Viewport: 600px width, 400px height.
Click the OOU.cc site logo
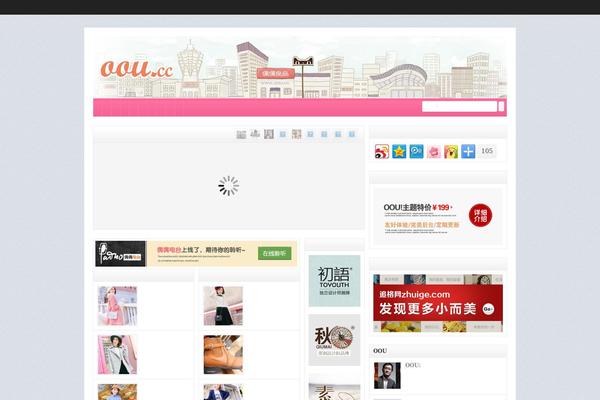pyautogui.click(x=136, y=69)
